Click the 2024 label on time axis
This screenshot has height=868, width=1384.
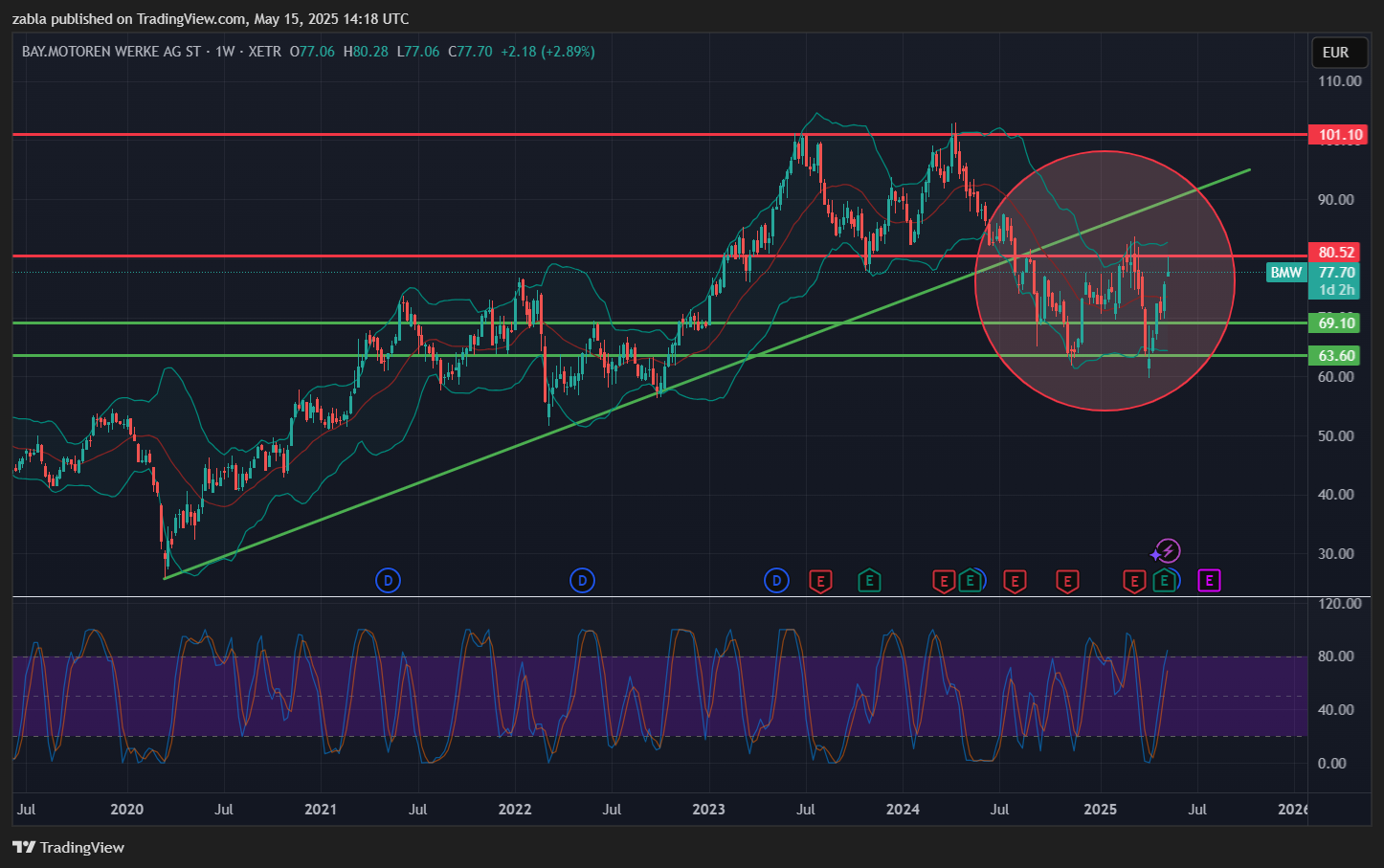pos(903,810)
